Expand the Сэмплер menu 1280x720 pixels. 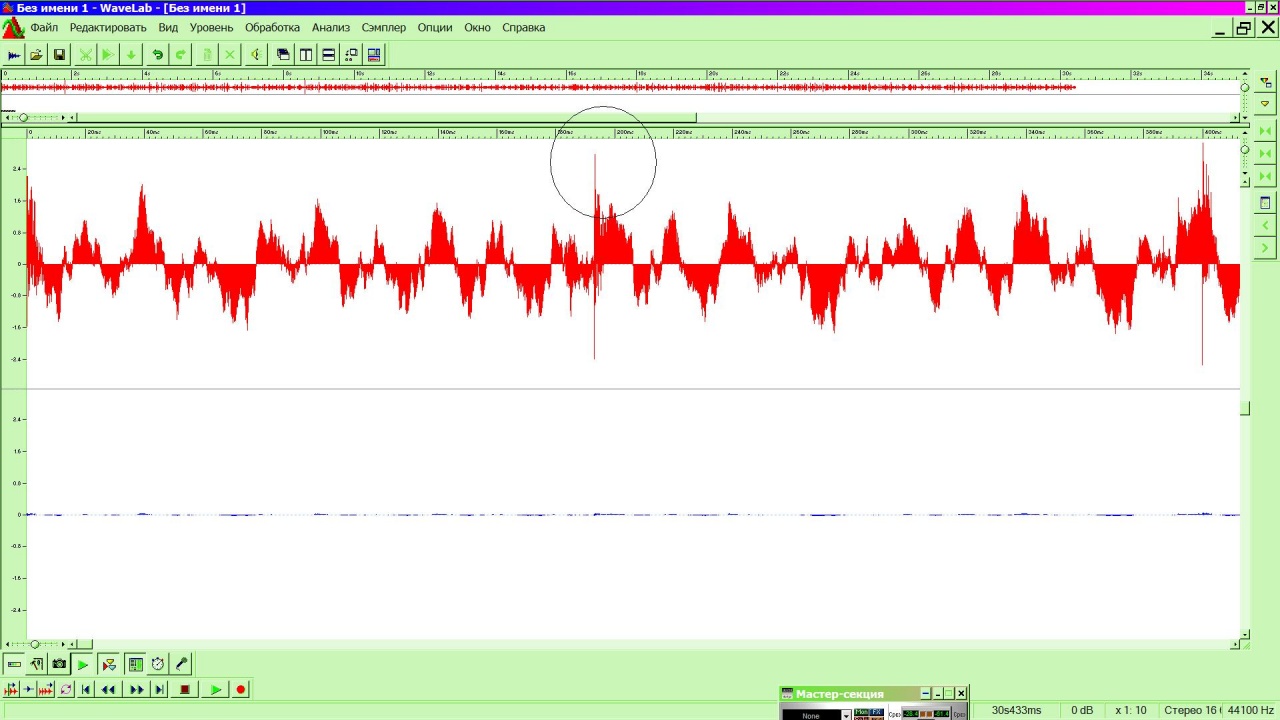tap(384, 27)
